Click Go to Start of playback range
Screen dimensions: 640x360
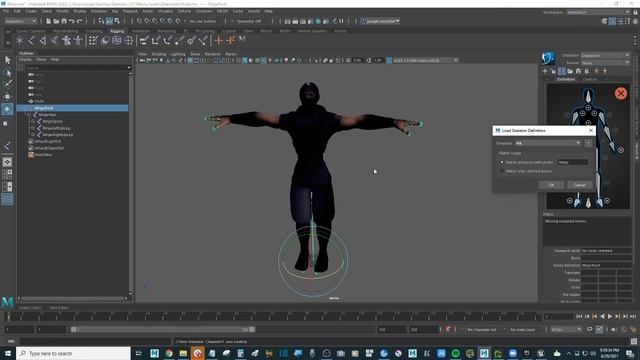click(579, 316)
